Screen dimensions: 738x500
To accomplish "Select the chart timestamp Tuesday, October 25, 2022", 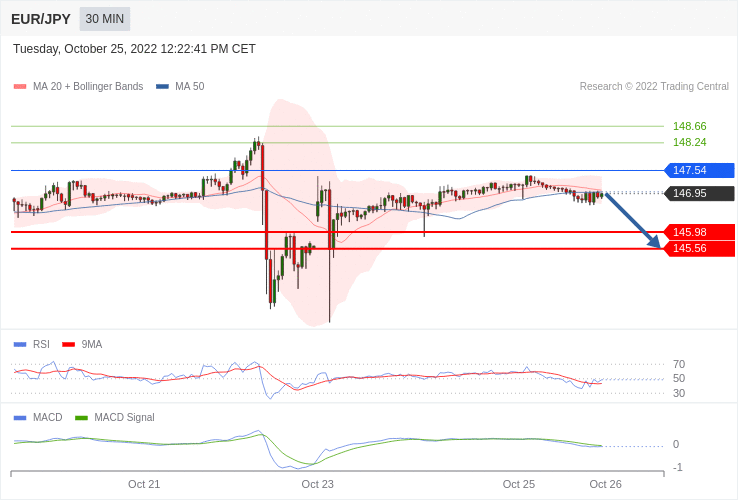I will (134, 49).
